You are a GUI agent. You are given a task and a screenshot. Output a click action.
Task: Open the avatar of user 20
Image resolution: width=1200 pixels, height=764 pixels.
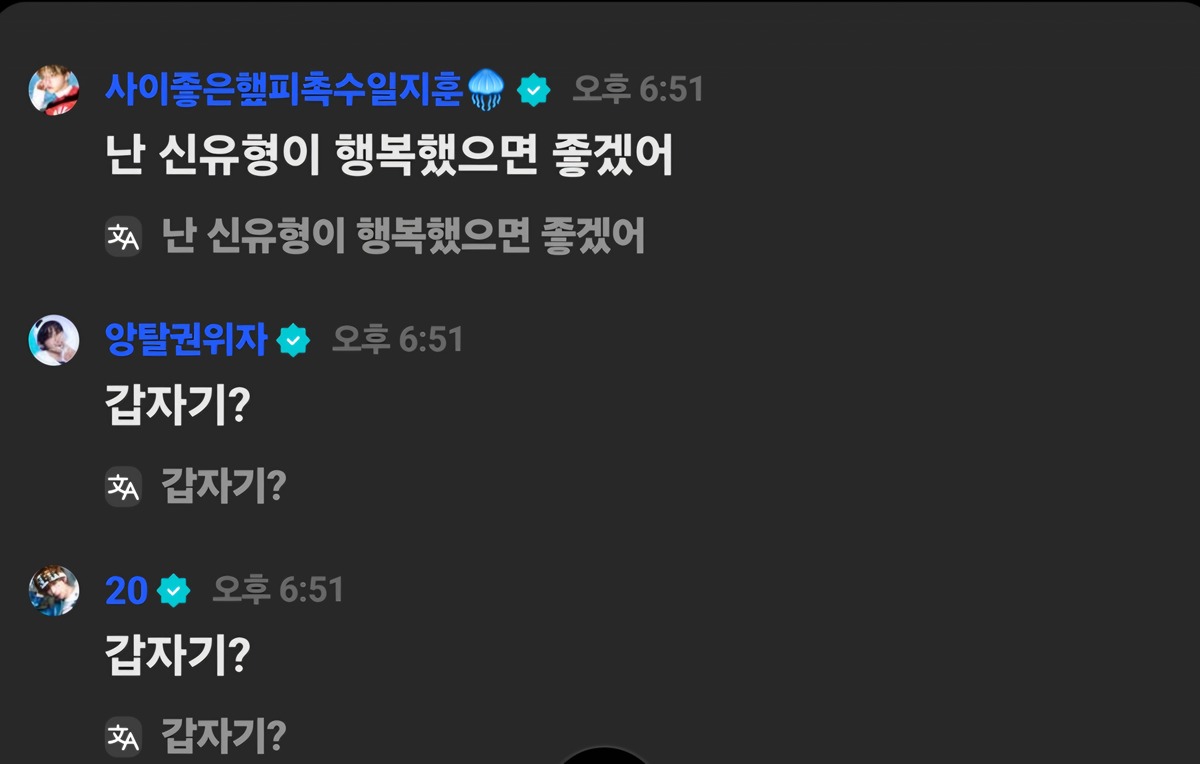click(x=54, y=590)
